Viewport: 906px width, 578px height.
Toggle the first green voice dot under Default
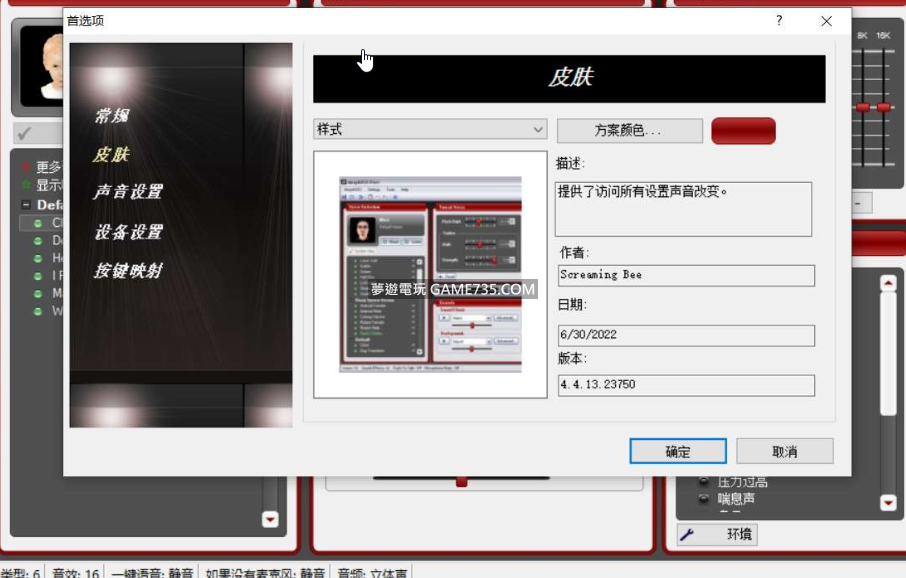tap(38, 223)
